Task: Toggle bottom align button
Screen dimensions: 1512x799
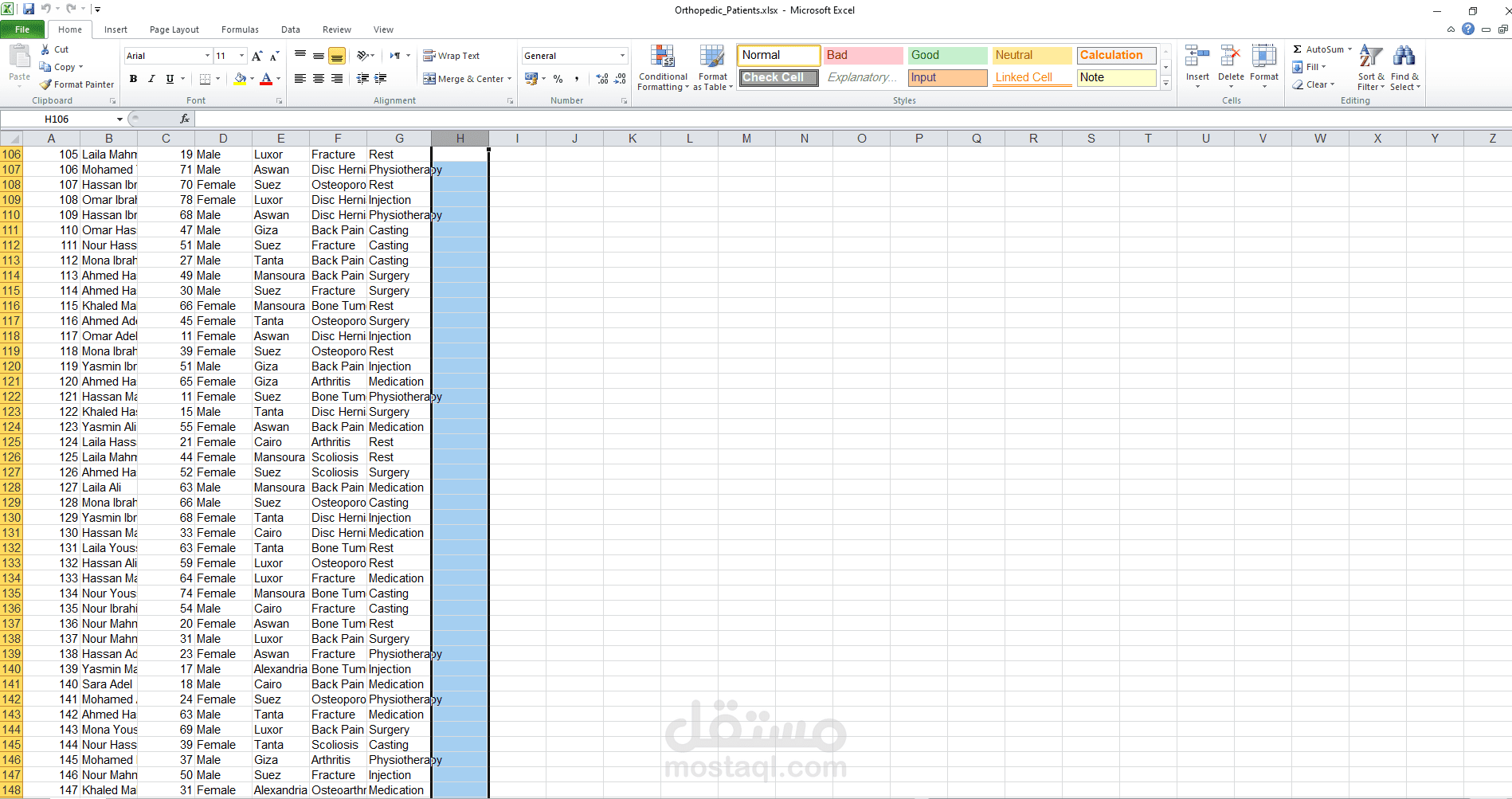Action: 337,56
